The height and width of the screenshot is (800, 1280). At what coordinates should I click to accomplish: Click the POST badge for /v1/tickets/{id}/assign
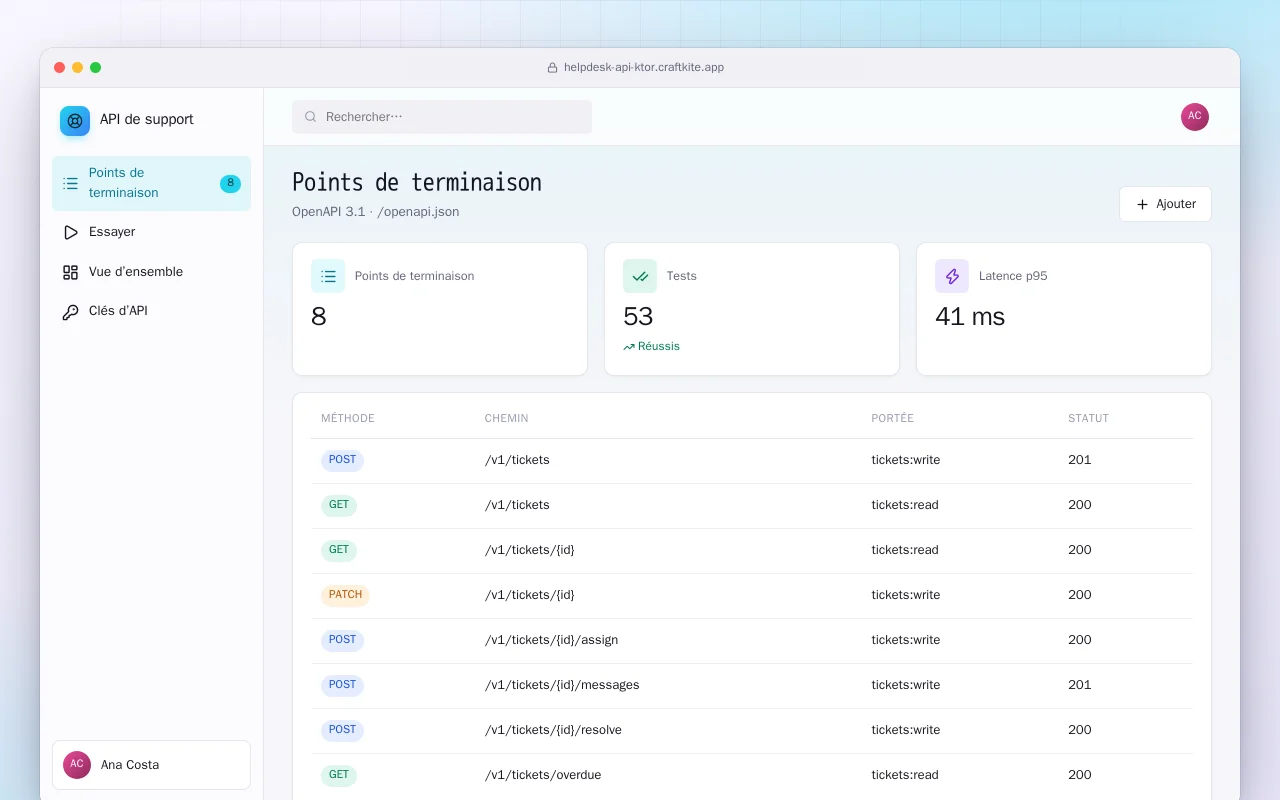point(342,640)
